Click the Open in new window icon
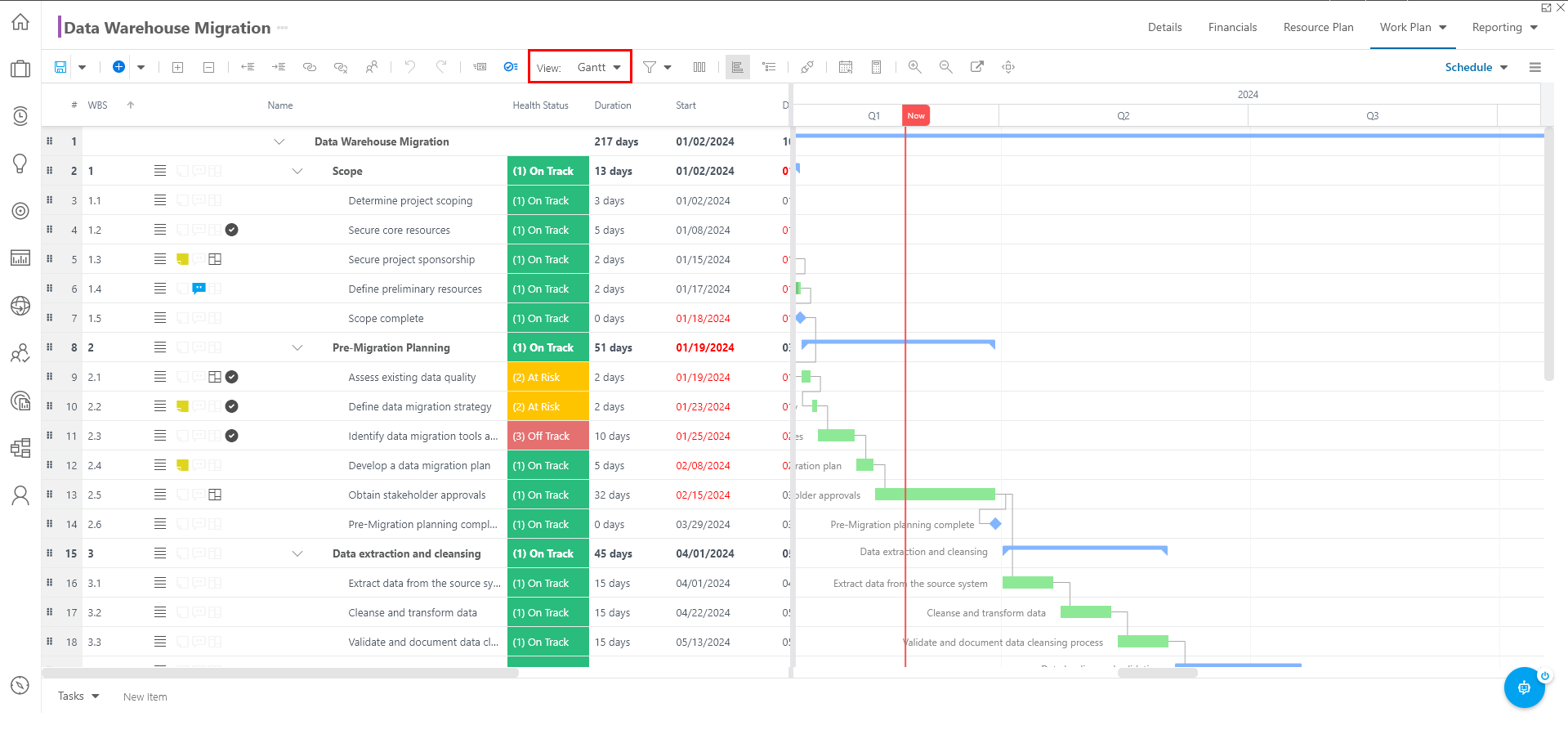The image size is (1568, 730). (977, 67)
